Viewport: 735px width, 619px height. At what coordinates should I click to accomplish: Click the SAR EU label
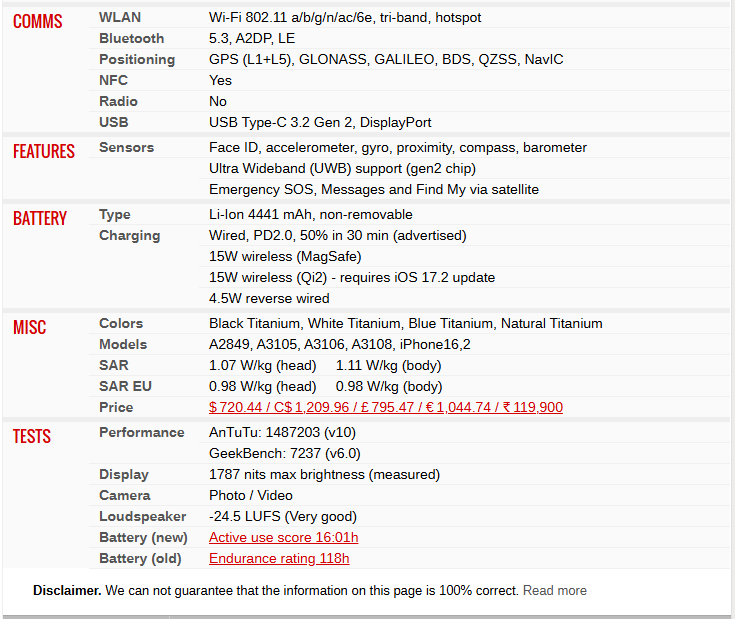point(125,386)
